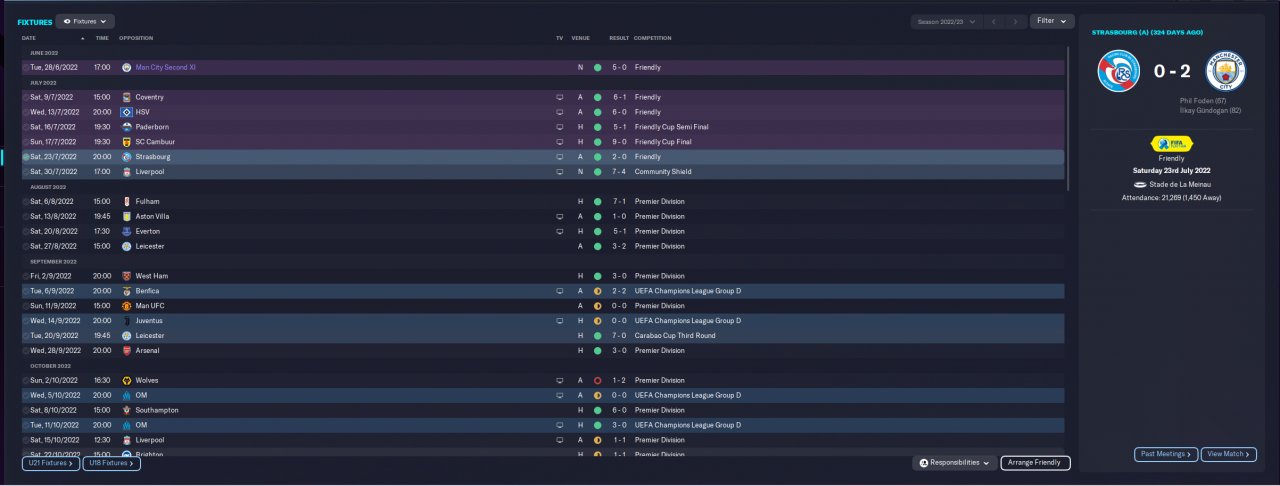This screenshot has height=486, width=1280.
Task: Click the Strasbourg club crest in match panel
Action: coord(1119,72)
